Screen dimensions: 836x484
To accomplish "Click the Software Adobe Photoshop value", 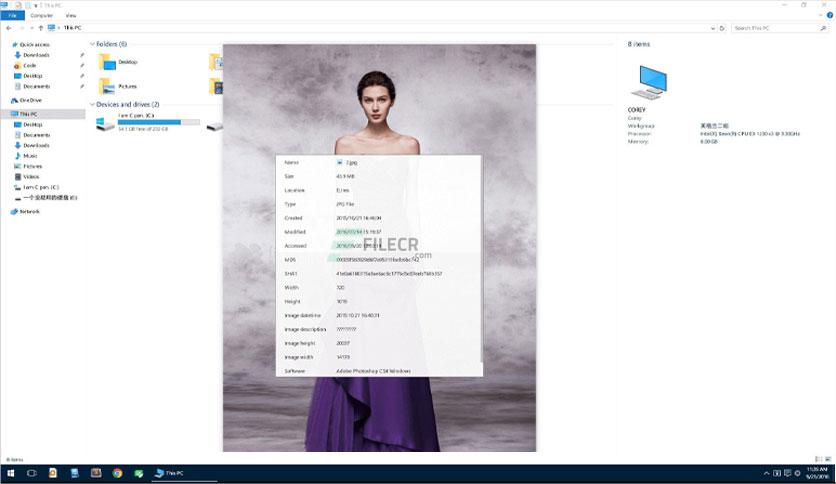I will coord(373,371).
